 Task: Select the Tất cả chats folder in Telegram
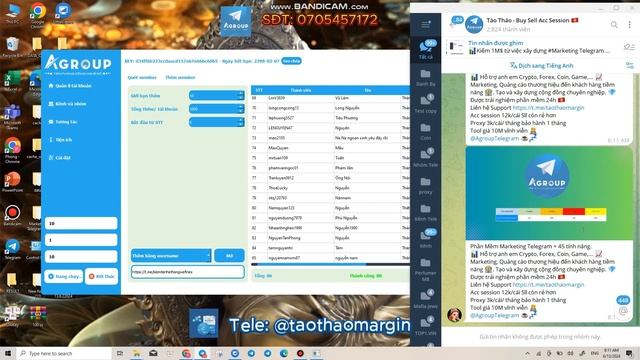pyautogui.click(x=425, y=50)
